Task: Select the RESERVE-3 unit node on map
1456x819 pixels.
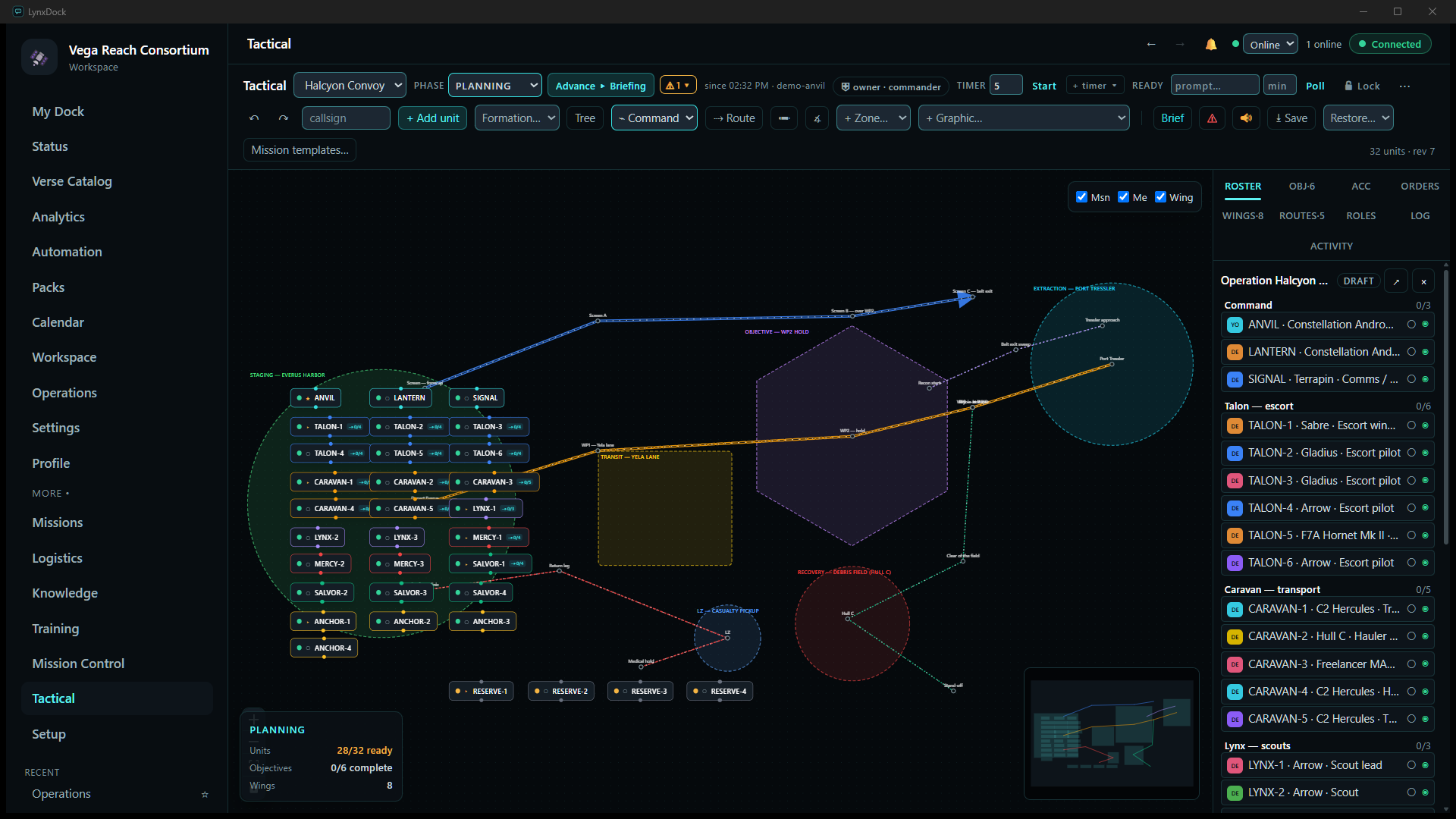Action: [640, 692]
